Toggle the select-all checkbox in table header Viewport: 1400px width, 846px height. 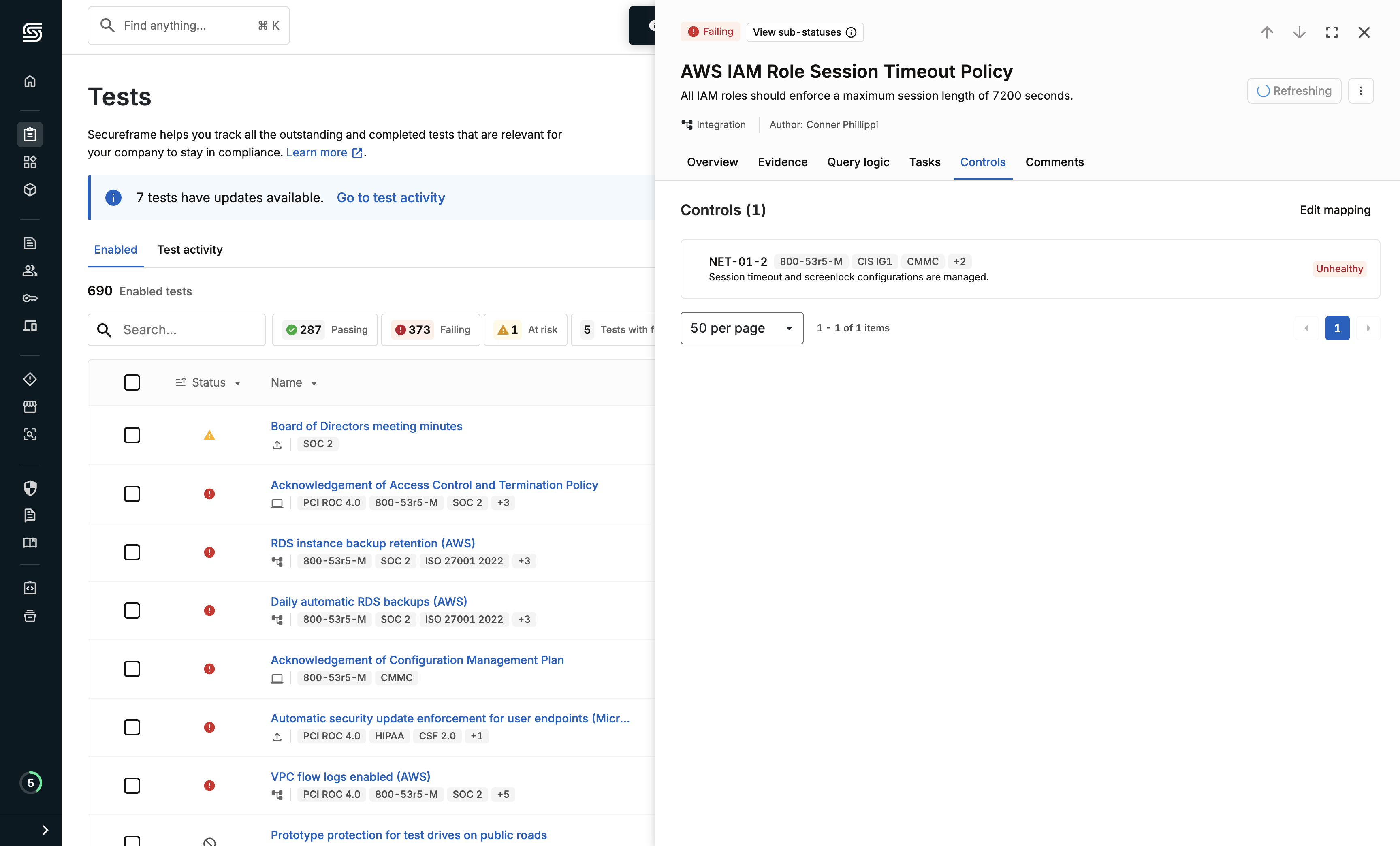click(132, 382)
